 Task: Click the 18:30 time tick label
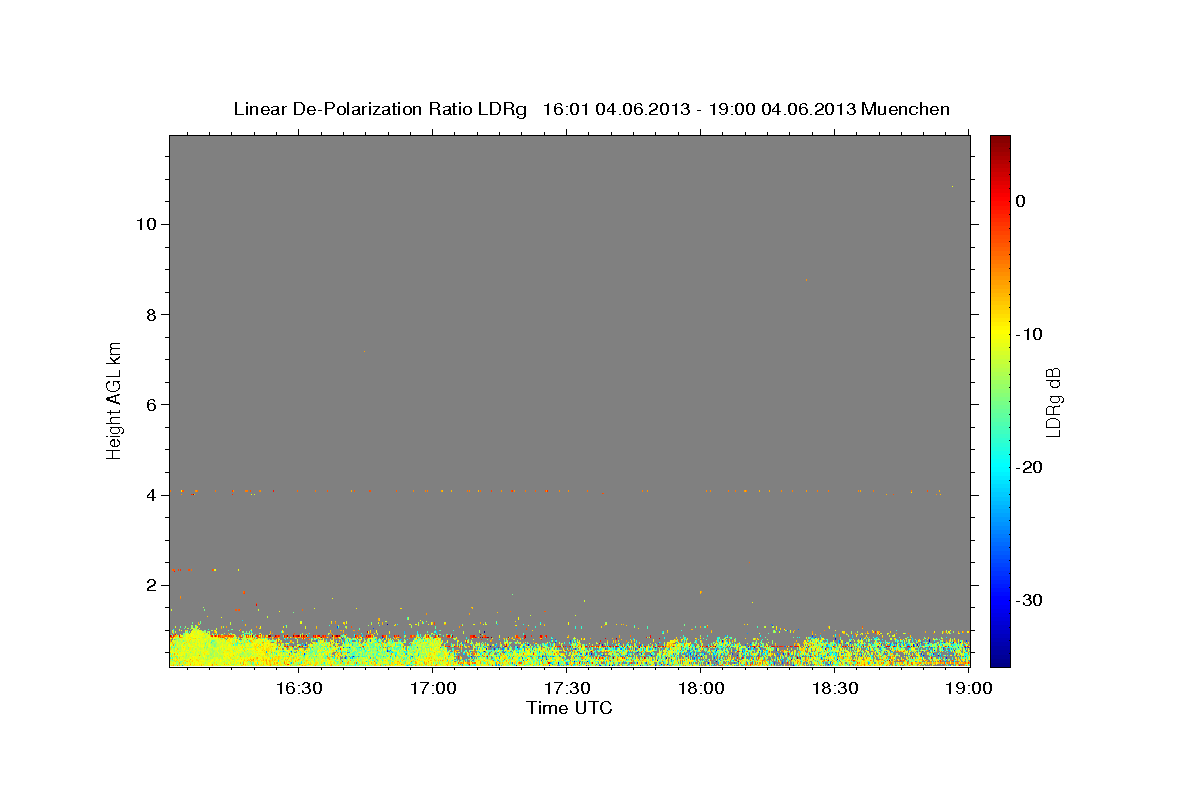click(835, 688)
